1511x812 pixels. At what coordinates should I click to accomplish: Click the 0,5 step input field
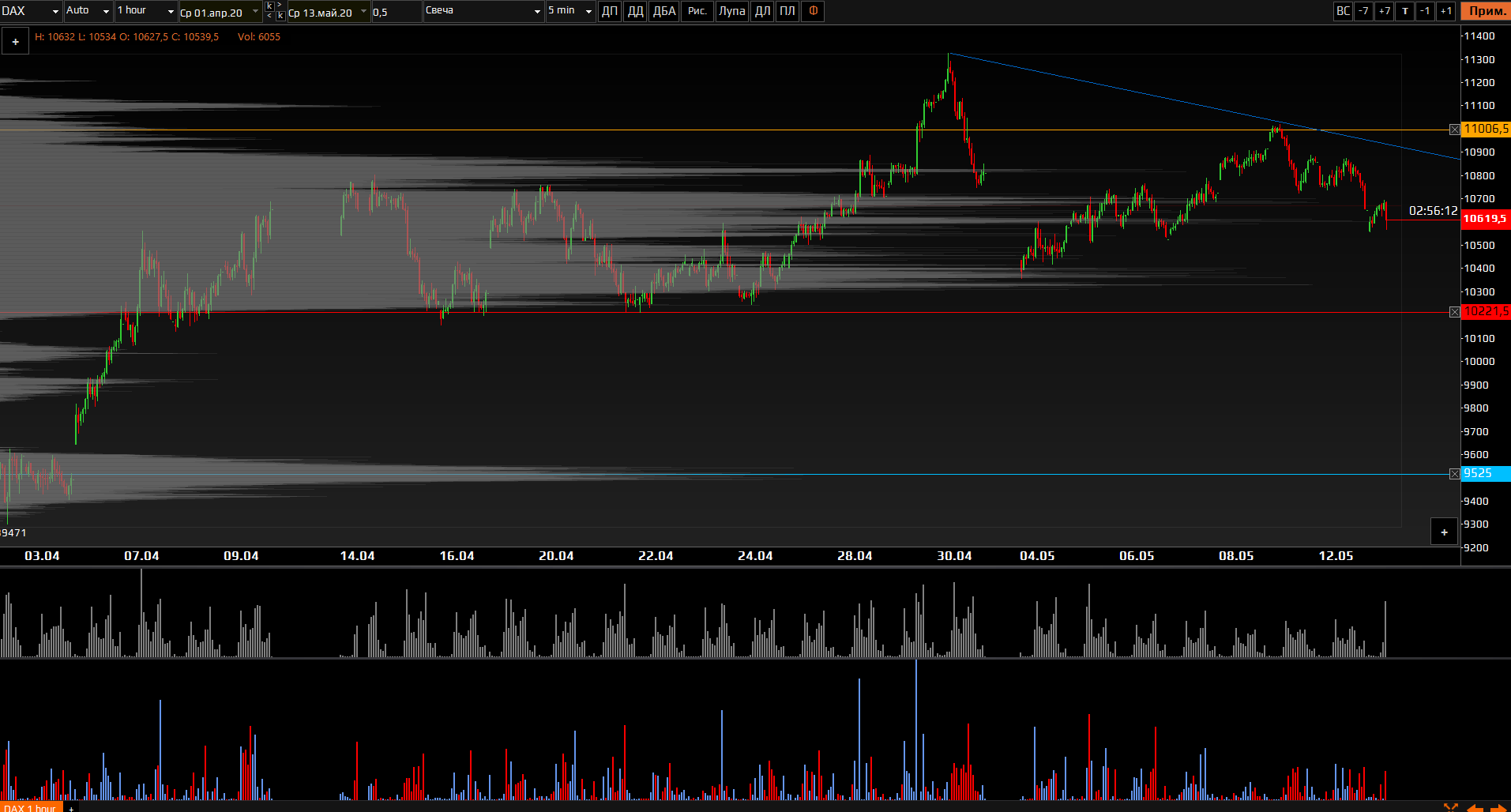click(x=395, y=12)
